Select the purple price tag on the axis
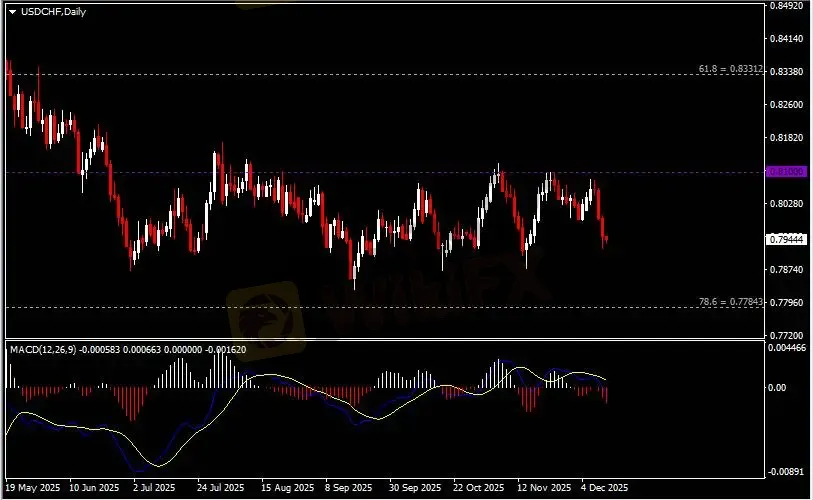Screen dimensions: 813x500 tap(786, 172)
